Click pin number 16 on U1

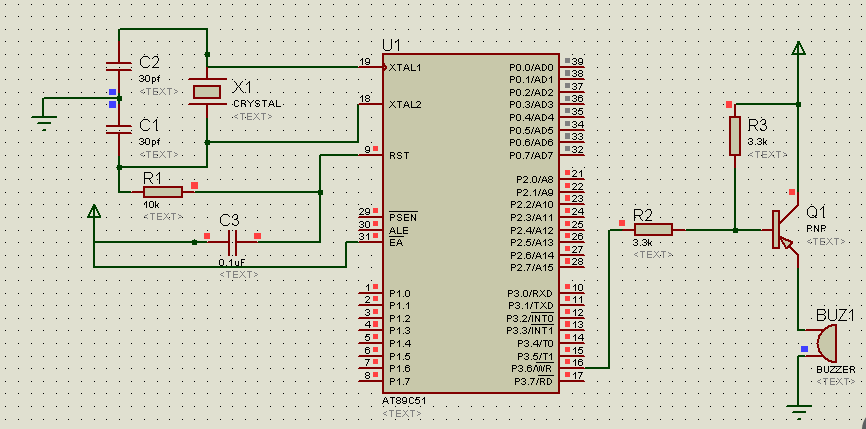coord(578,362)
